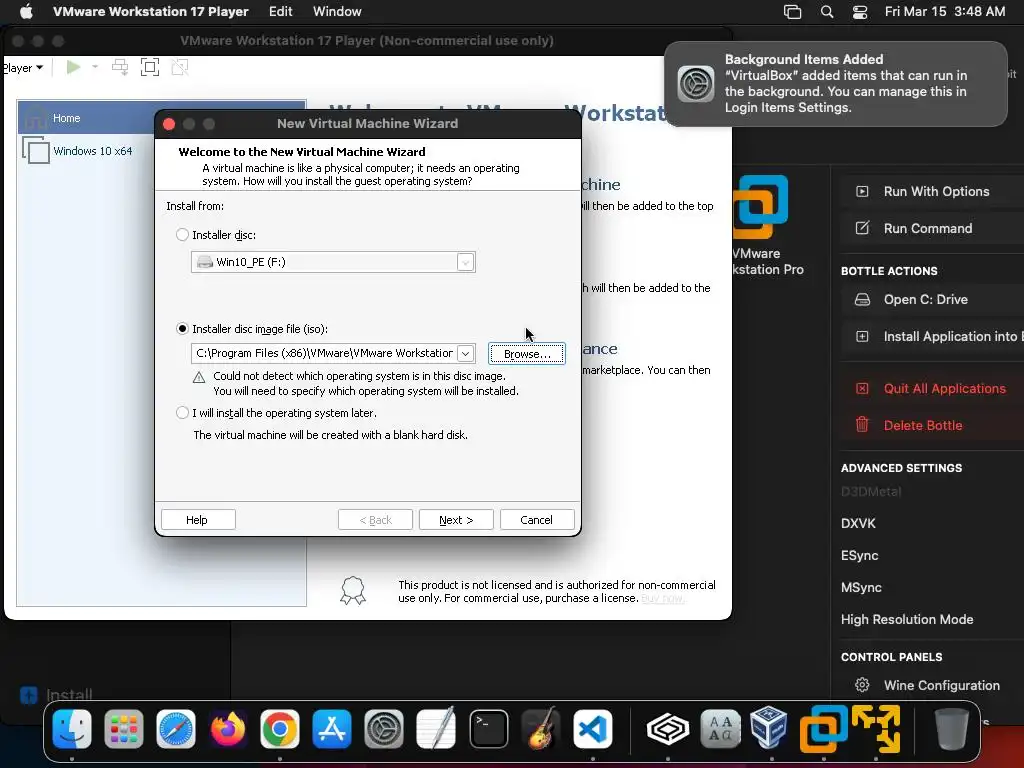Click the Unity mode toolbar icon

(x=180, y=67)
